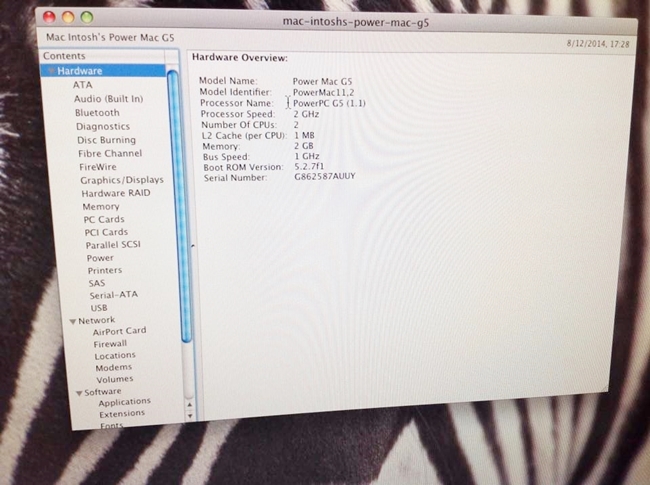Select ATA in the contents list
This screenshot has height=485, width=650.
click(x=82, y=85)
